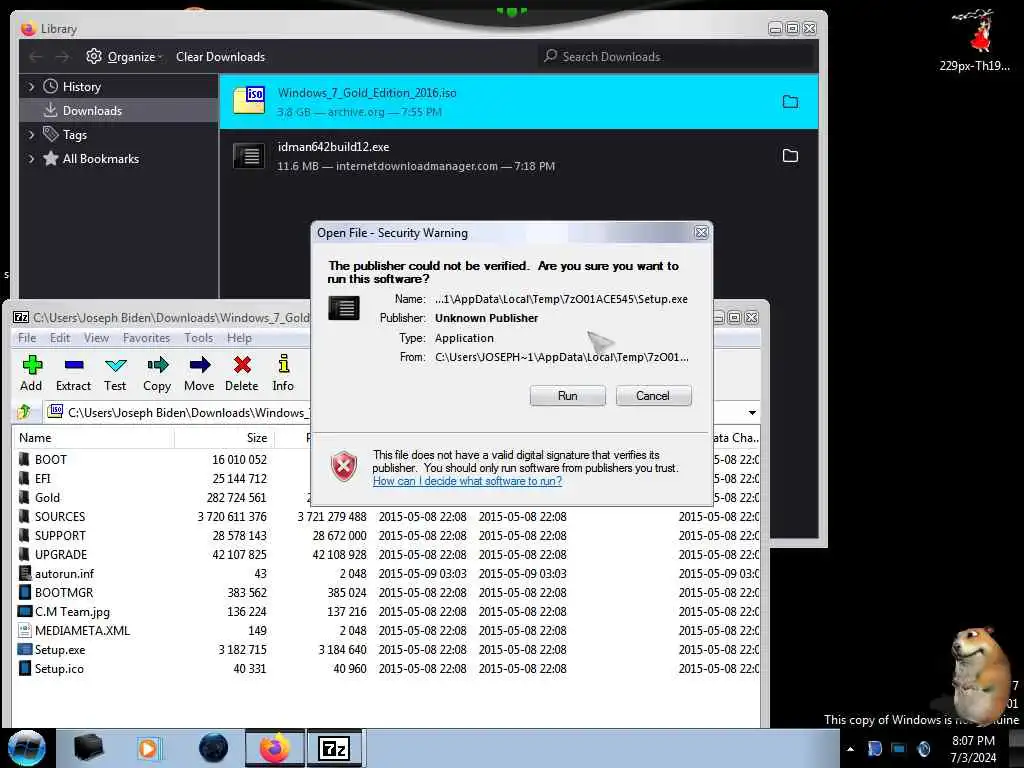This screenshot has width=1024, height=768.
Task: Select BOOTMGR in the file list
Action: pyautogui.click(x=387, y=592)
